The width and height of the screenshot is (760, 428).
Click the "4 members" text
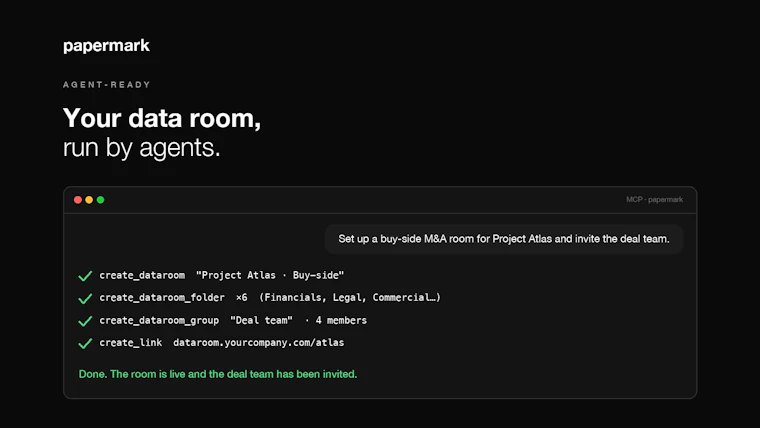click(x=341, y=320)
